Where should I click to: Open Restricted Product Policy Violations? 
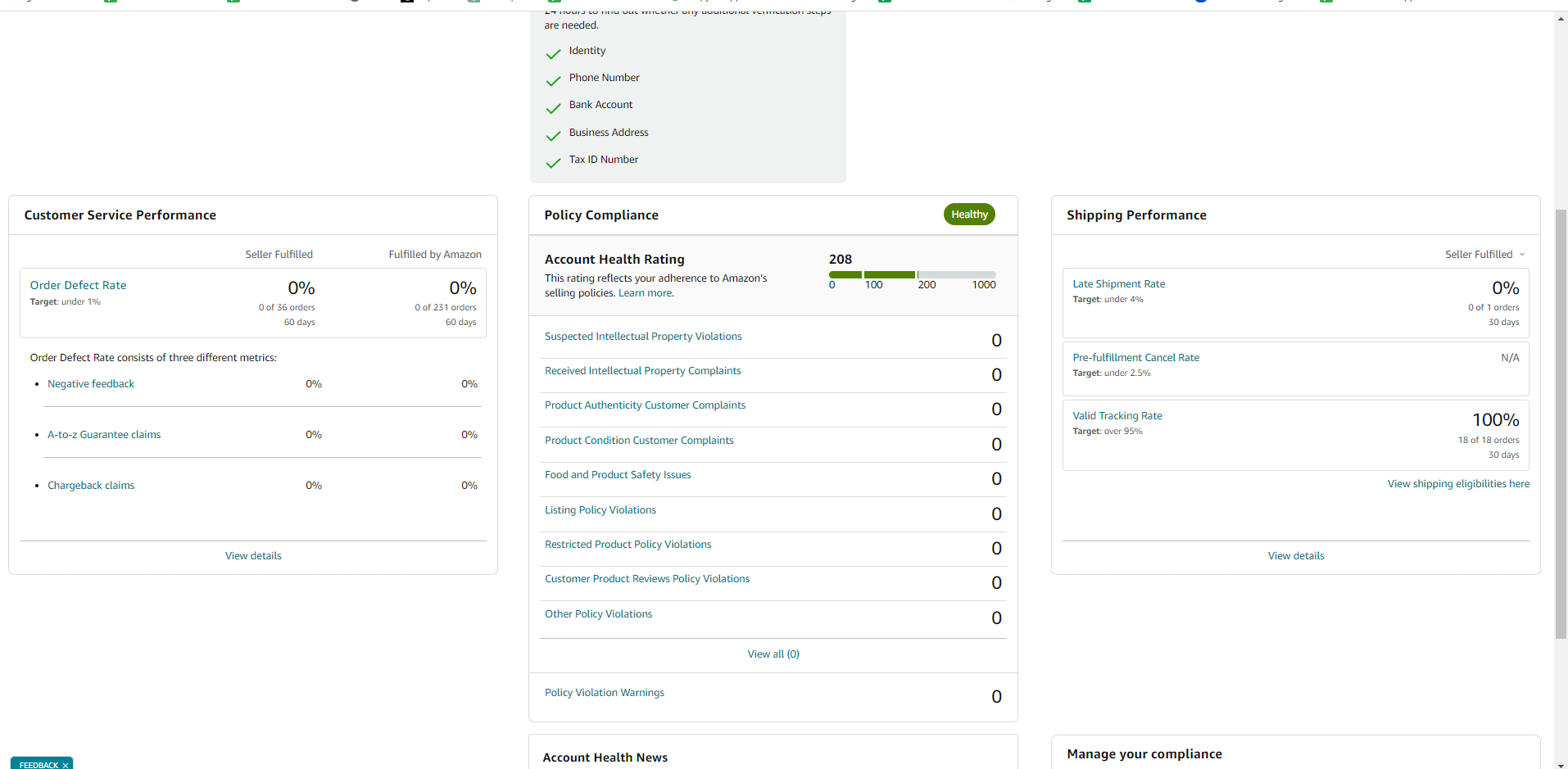[x=628, y=545]
